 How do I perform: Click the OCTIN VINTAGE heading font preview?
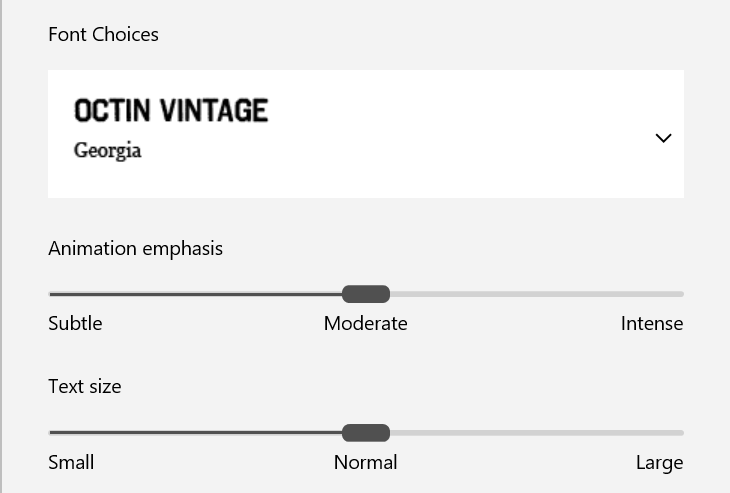[171, 110]
